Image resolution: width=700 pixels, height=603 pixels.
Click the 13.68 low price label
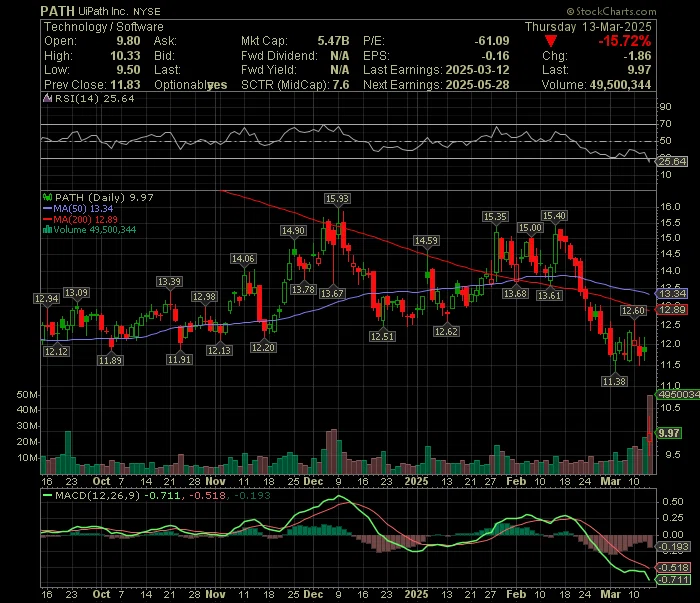(516, 294)
